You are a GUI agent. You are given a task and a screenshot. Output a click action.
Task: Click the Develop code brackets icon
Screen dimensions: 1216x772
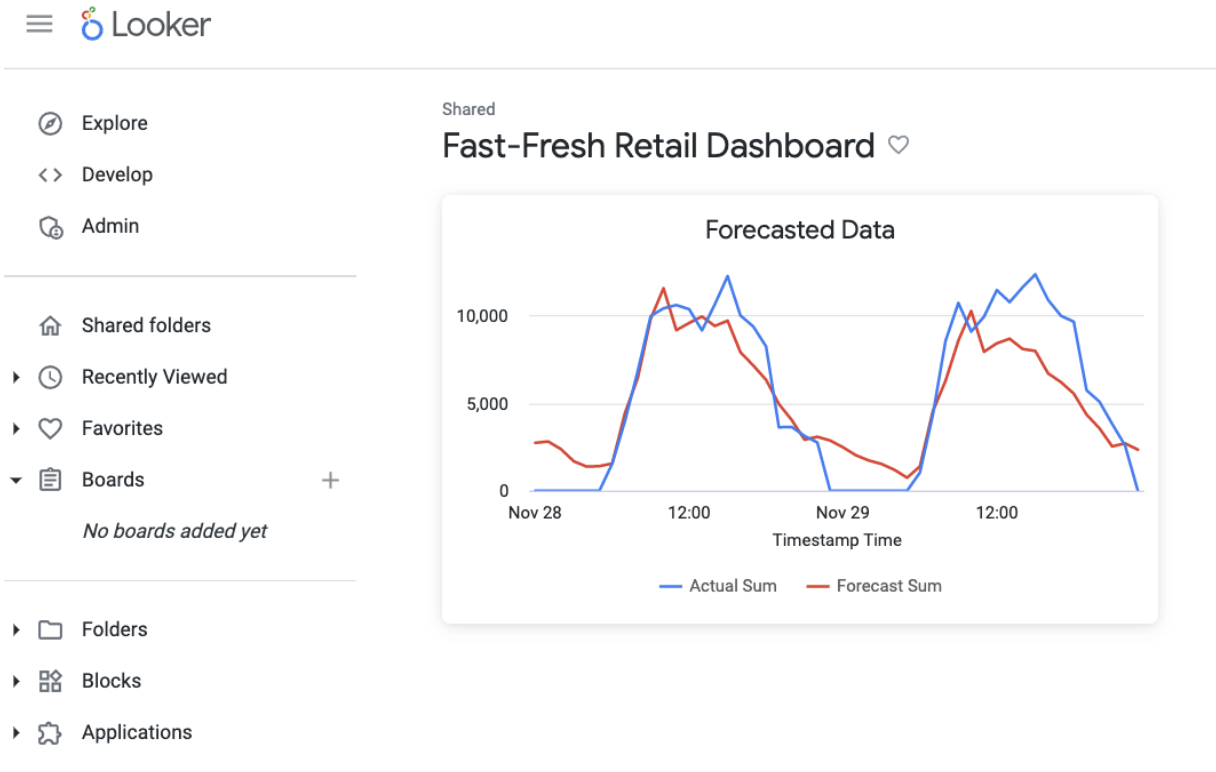point(50,175)
